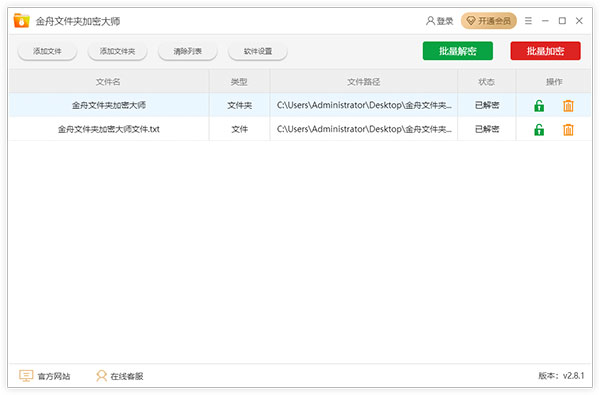Screen dimensions: 600x395
Task: Click the decrypt lock icon for 金舟文件夹加密大师 folder row
Action: [539, 106]
